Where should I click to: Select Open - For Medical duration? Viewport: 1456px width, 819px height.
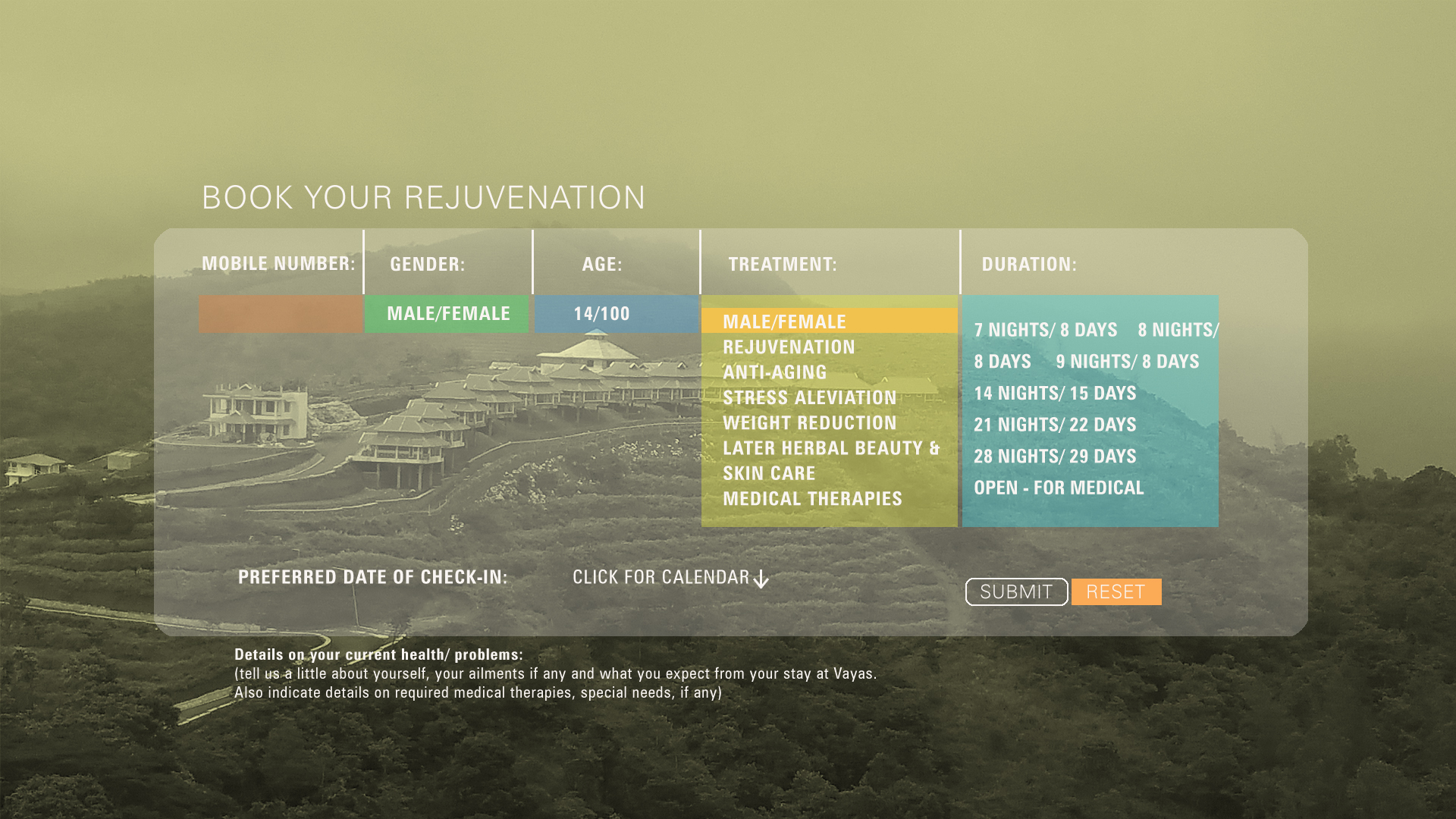pyautogui.click(x=1059, y=488)
